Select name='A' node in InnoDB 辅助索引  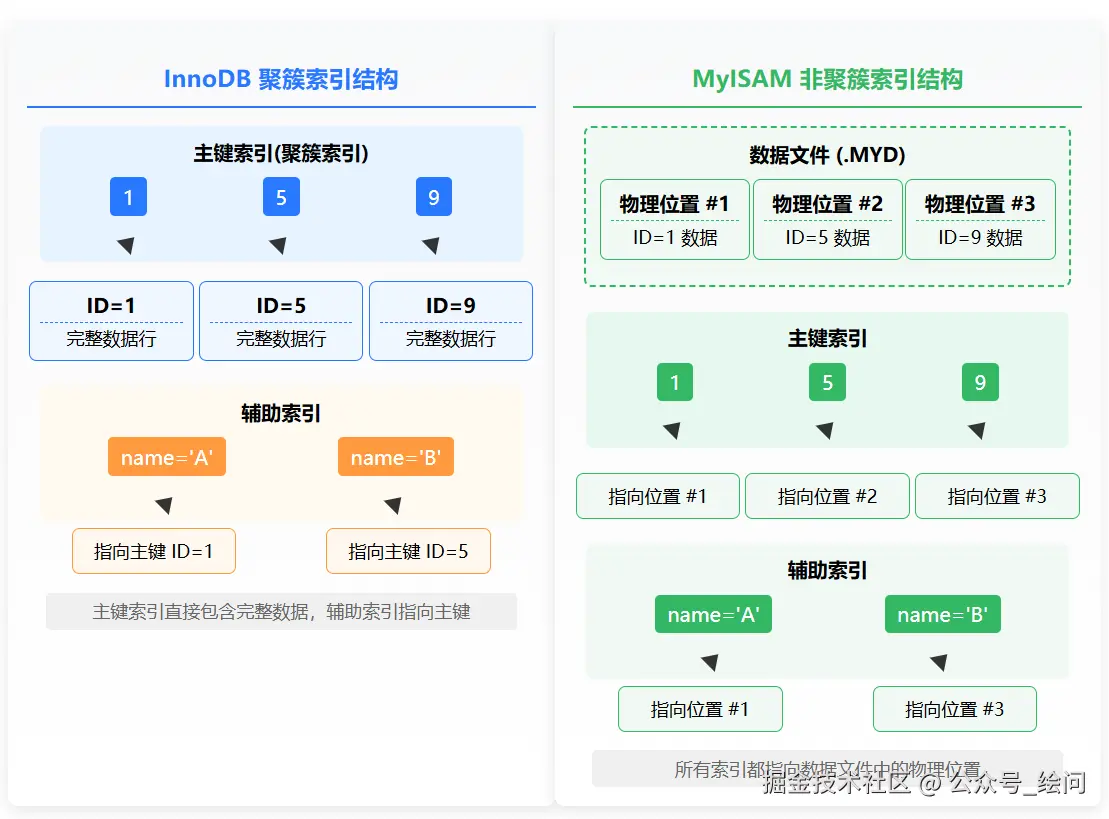click(166, 456)
